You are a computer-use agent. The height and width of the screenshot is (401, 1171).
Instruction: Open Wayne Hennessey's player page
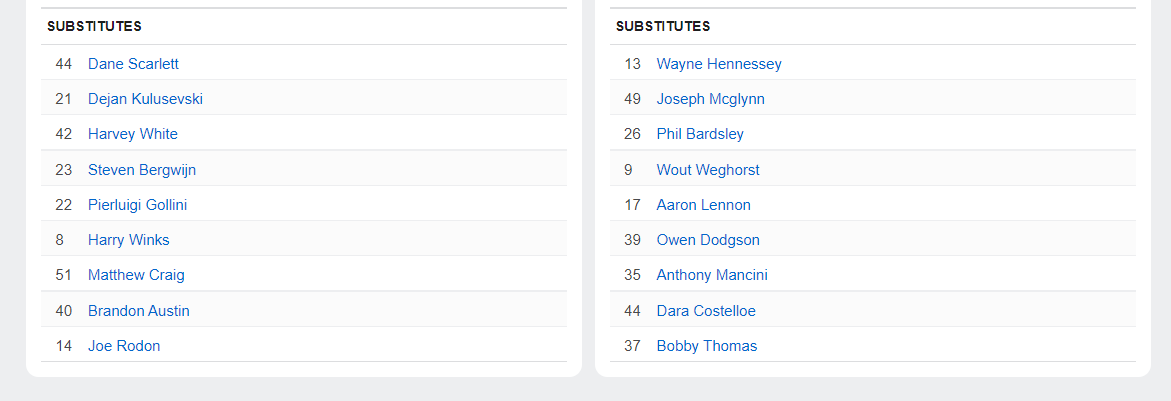(719, 64)
